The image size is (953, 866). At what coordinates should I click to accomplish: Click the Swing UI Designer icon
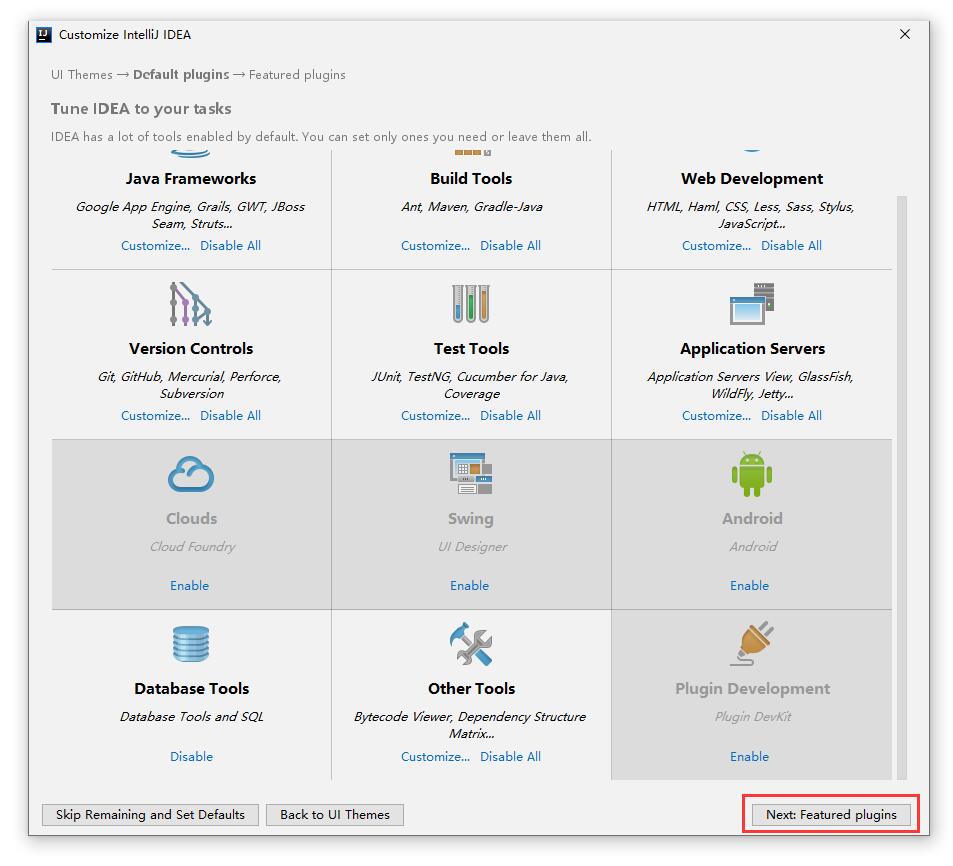[471, 474]
